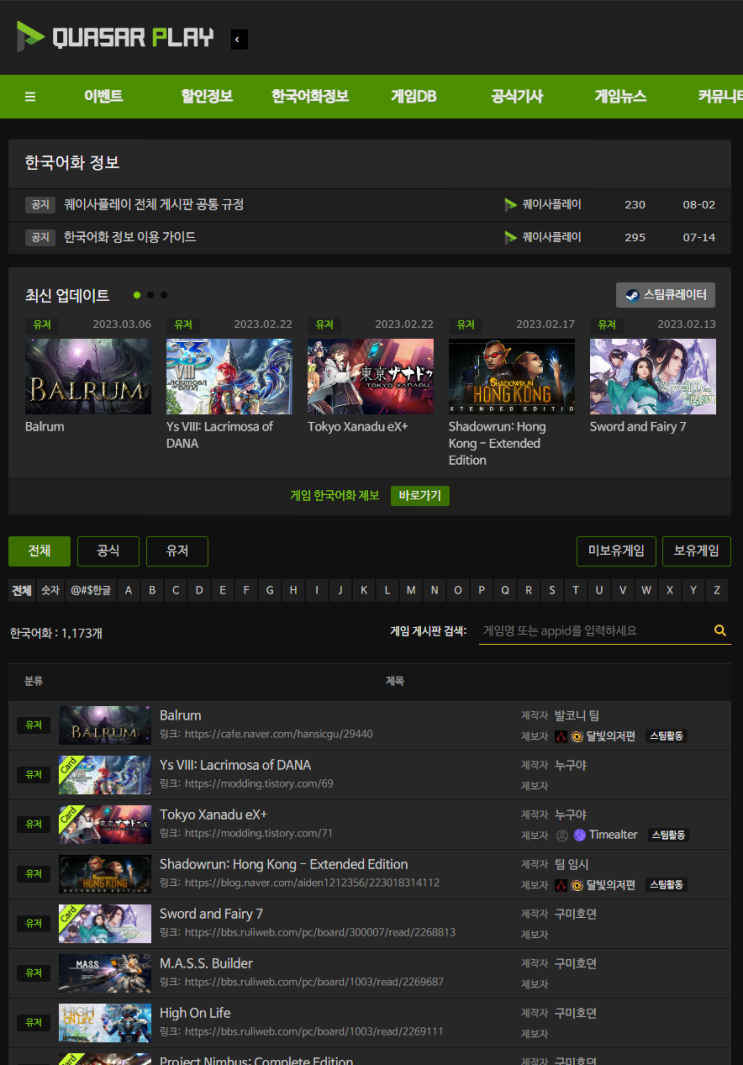Open Balrum list row thumbnail
Screen dimensions: 743x1065
pyautogui.click(x=105, y=725)
